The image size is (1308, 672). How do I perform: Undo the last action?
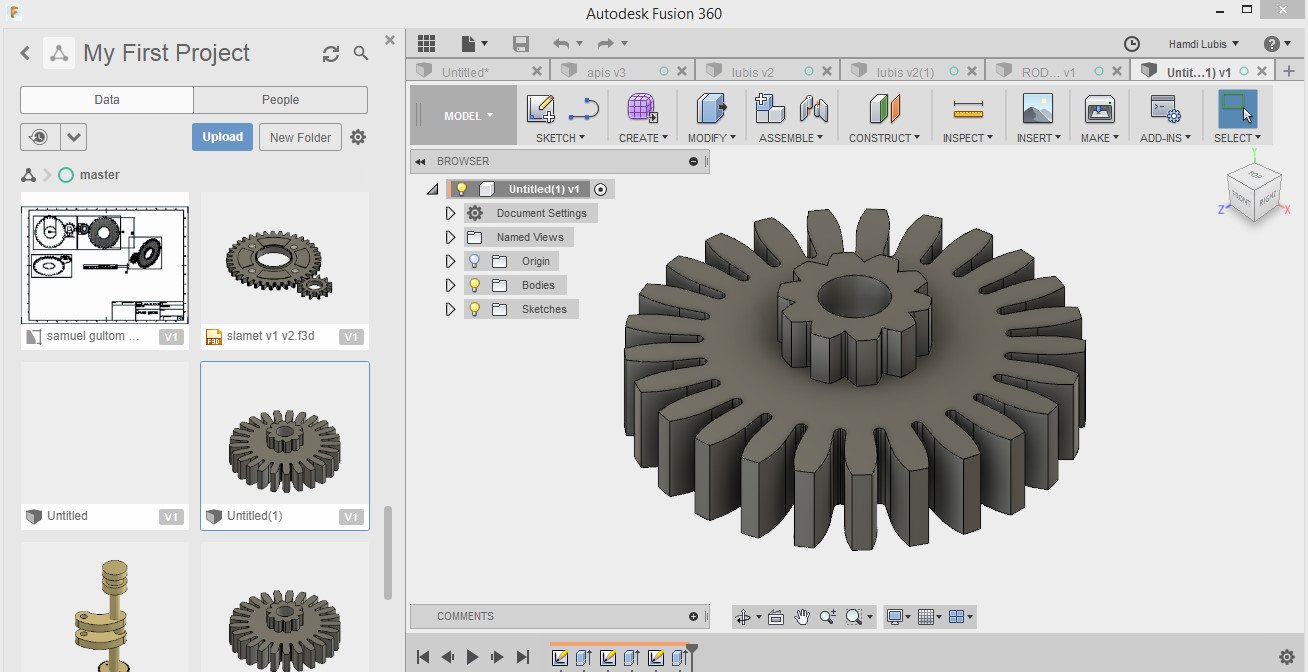tap(560, 43)
